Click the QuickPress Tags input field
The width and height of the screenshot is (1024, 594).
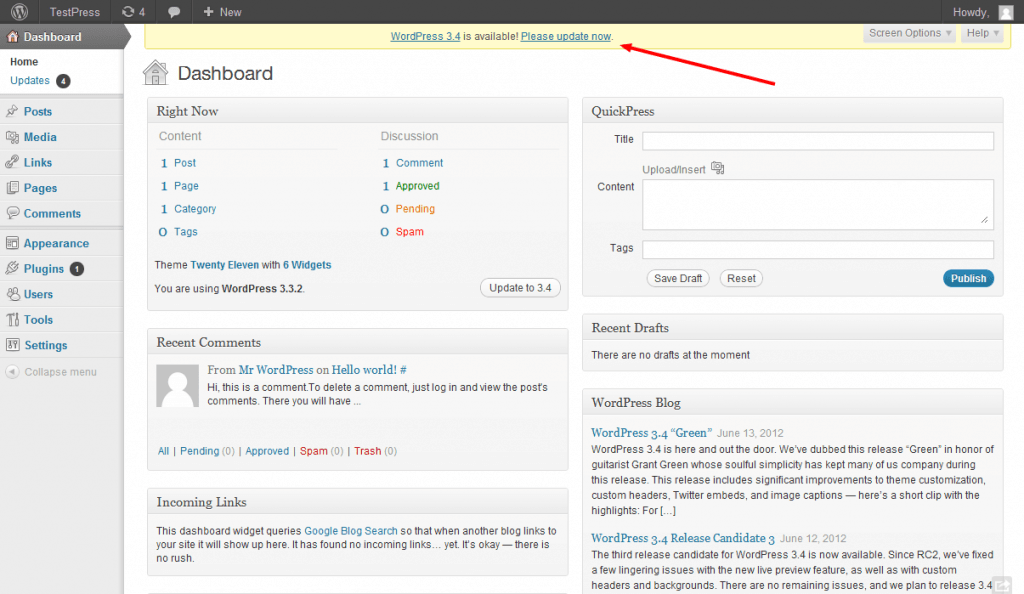[x=818, y=249]
